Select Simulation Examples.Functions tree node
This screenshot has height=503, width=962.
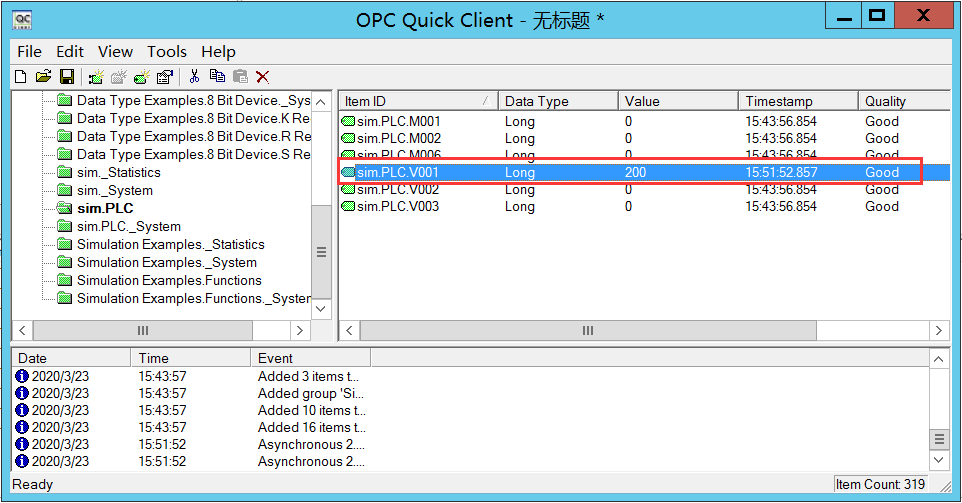click(168, 281)
